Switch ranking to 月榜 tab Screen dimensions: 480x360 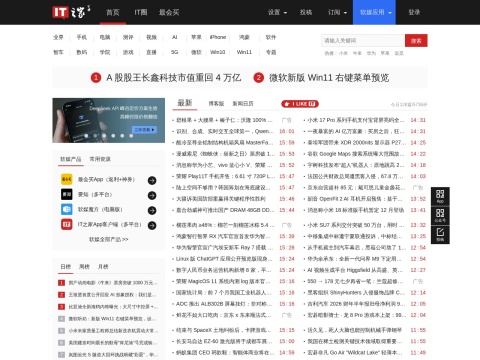tap(103, 267)
